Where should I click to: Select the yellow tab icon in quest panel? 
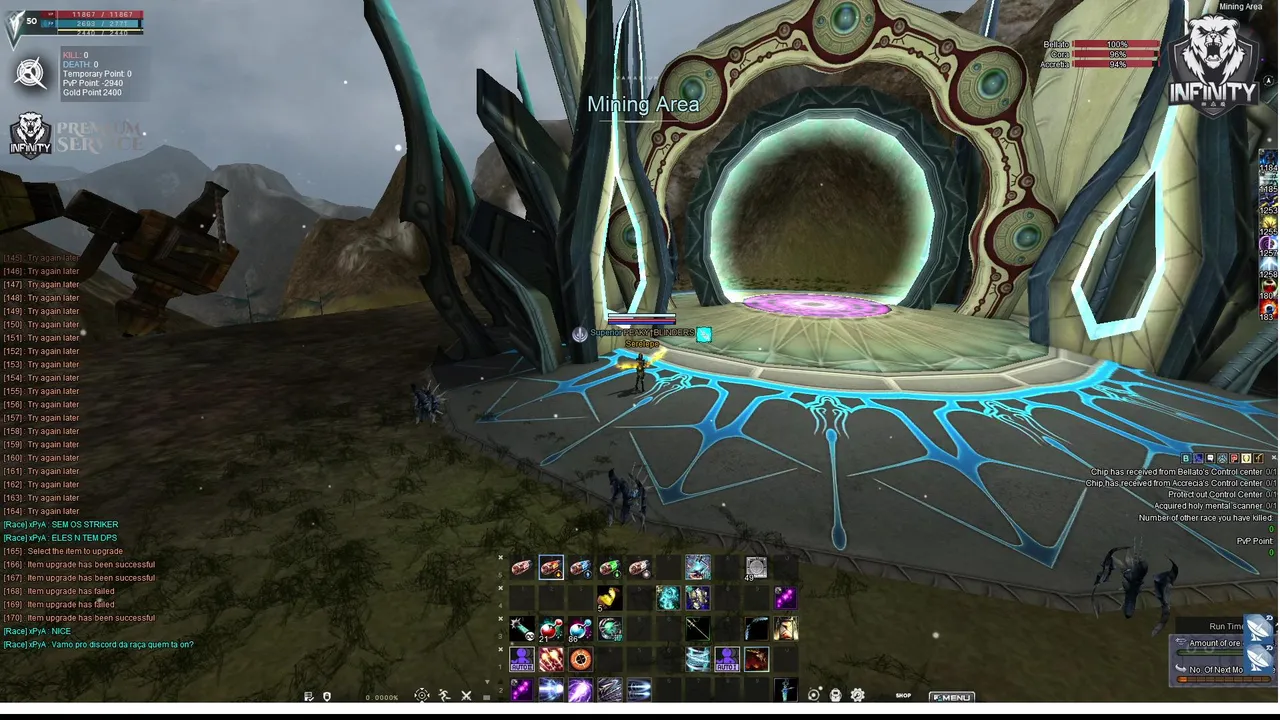(1246, 458)
